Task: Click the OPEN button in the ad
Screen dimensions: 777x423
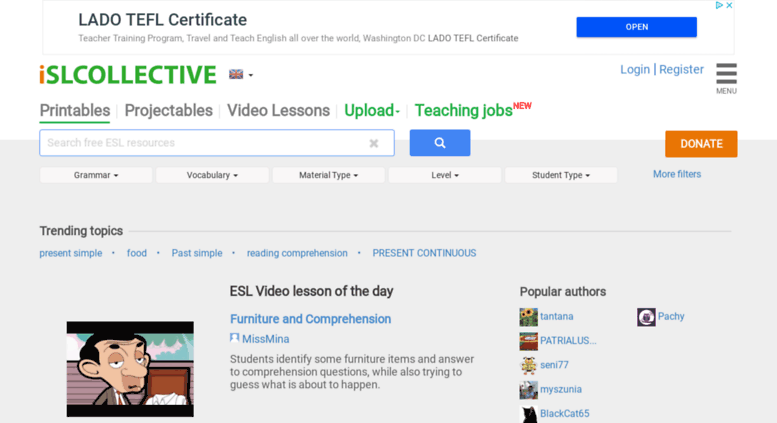Action: click(636, 27)
